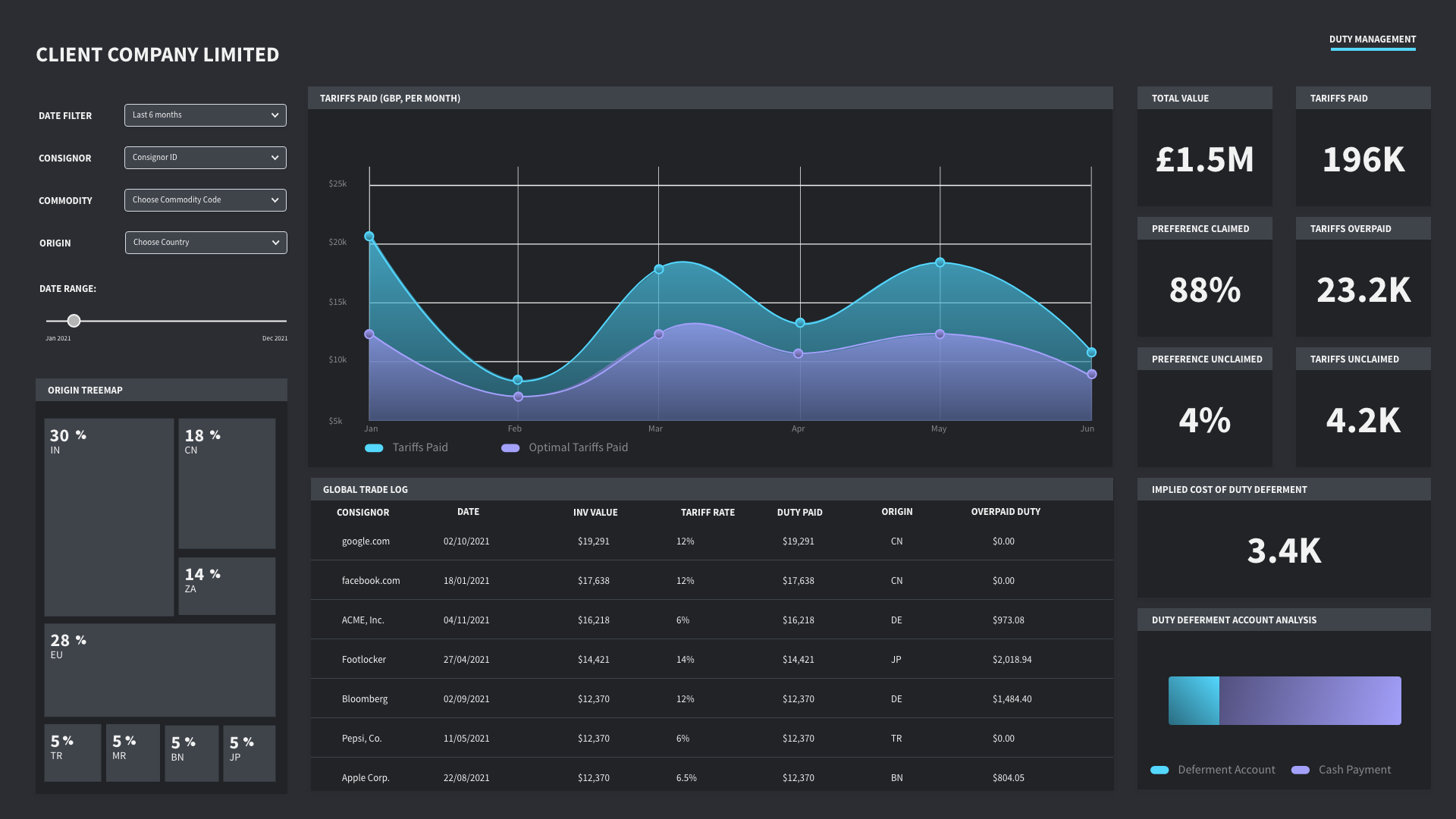The width and height of the screenshot is (1456, 819).
Task: Select the 28% EU treemap block
Action: (159, 670)
